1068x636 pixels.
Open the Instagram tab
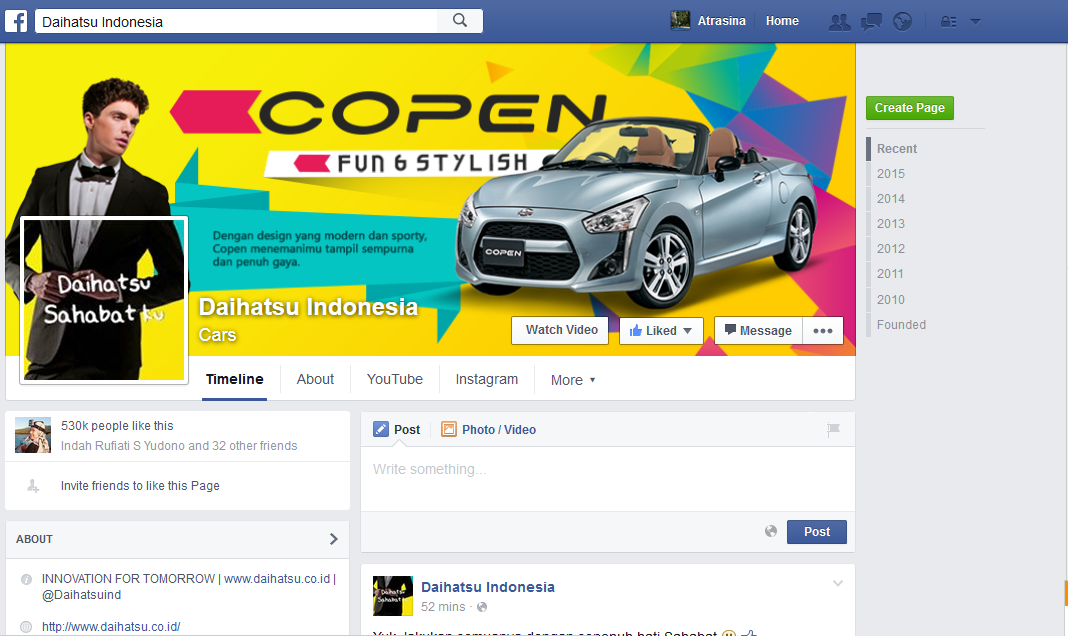(x=487, y=379)
